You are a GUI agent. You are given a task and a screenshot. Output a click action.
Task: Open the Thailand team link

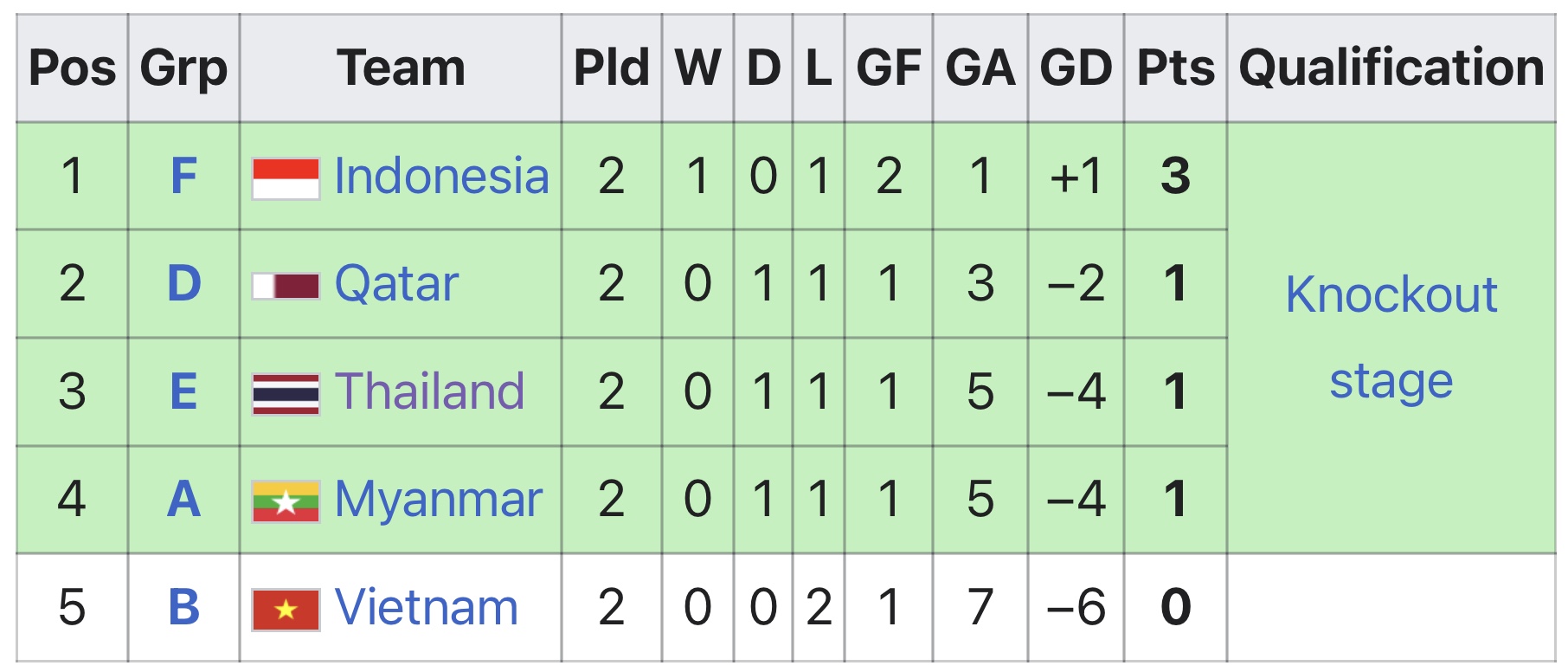(429, 391)
